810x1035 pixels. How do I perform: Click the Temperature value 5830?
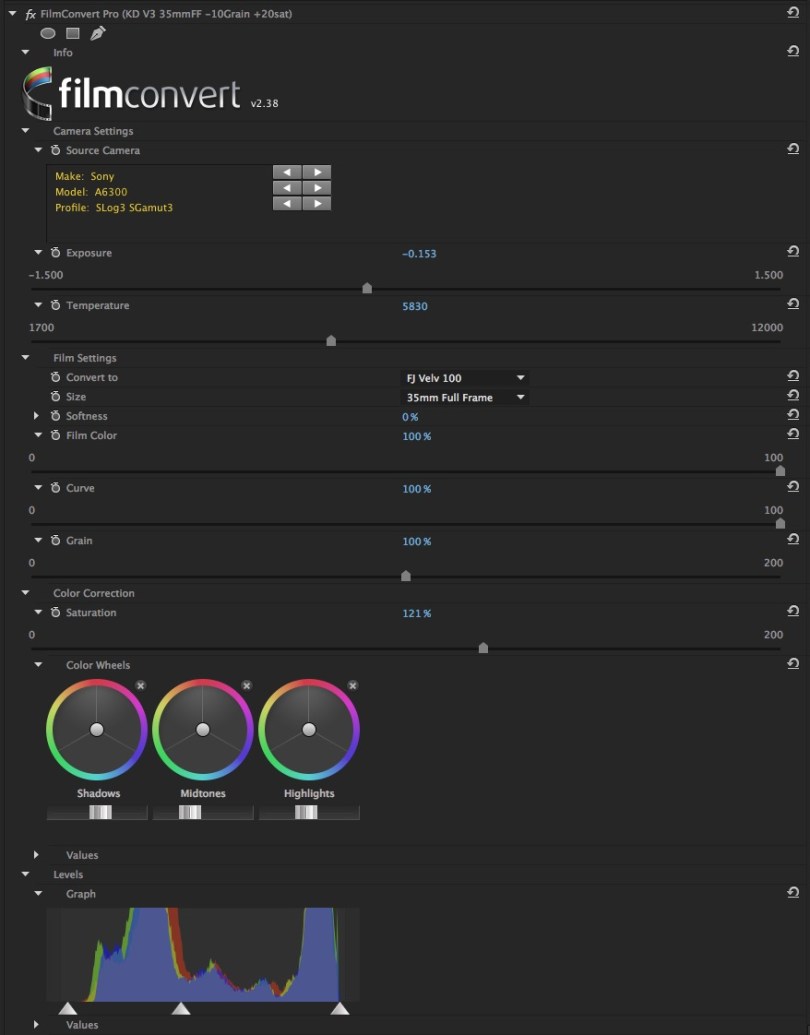(x=415, y=306)
